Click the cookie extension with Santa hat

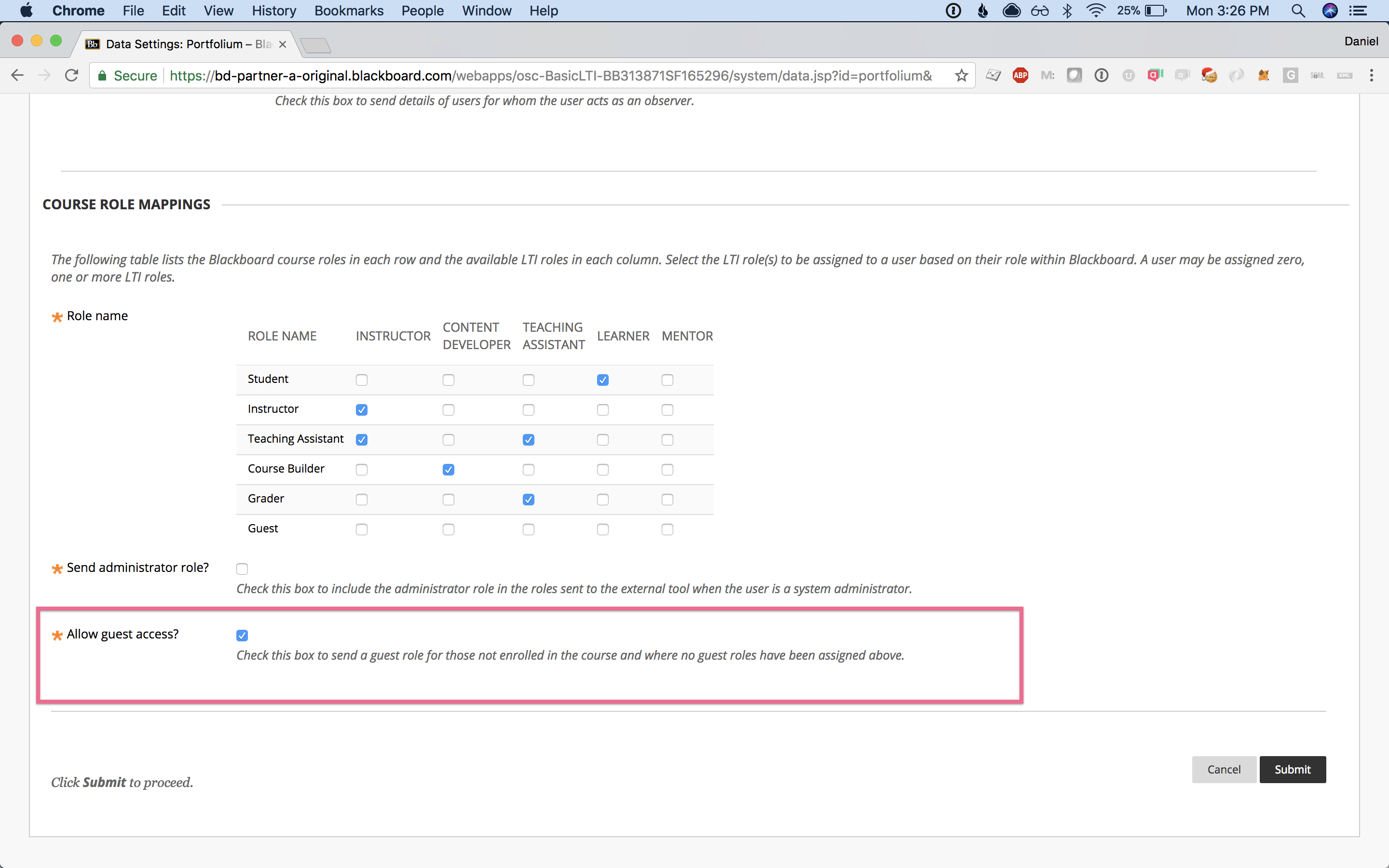[x=1209, y=75]
